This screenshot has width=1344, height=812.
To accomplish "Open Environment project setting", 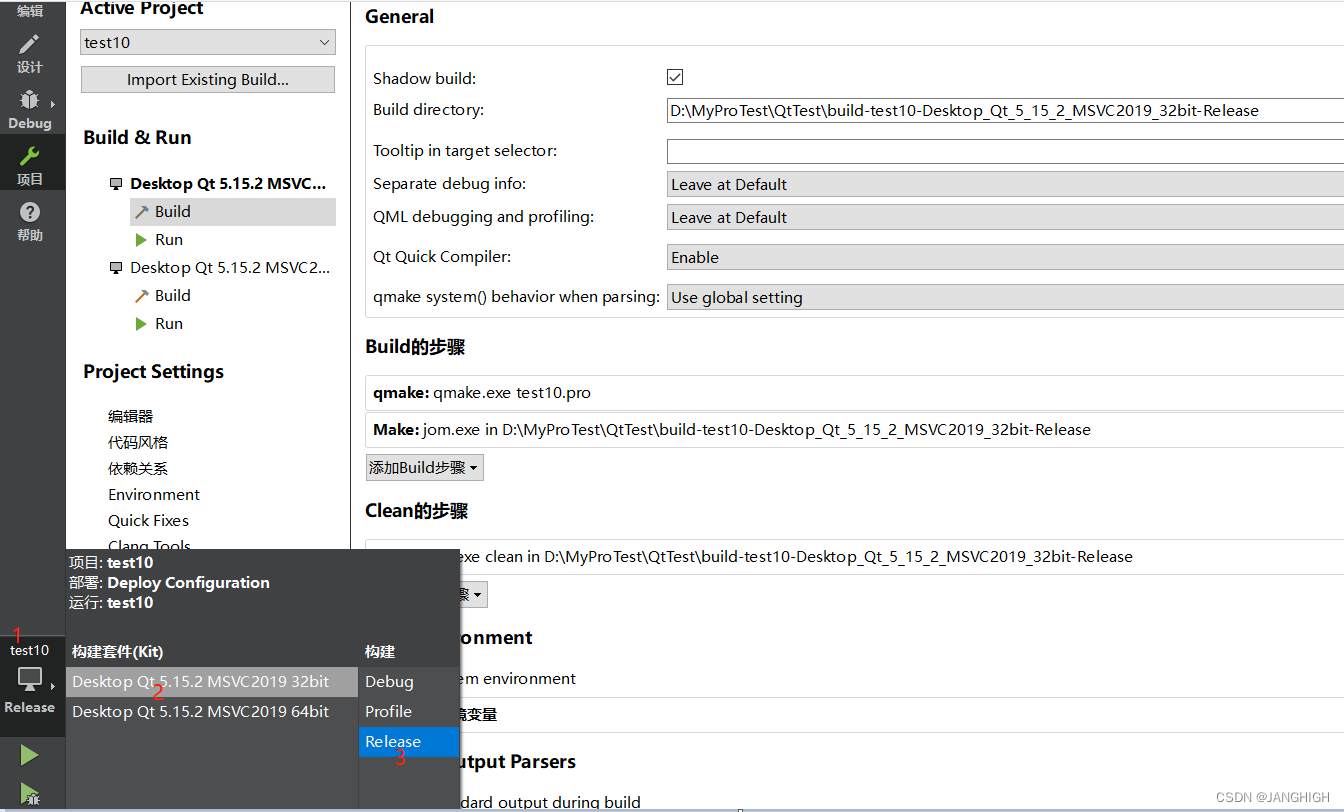I will point(154,494).
